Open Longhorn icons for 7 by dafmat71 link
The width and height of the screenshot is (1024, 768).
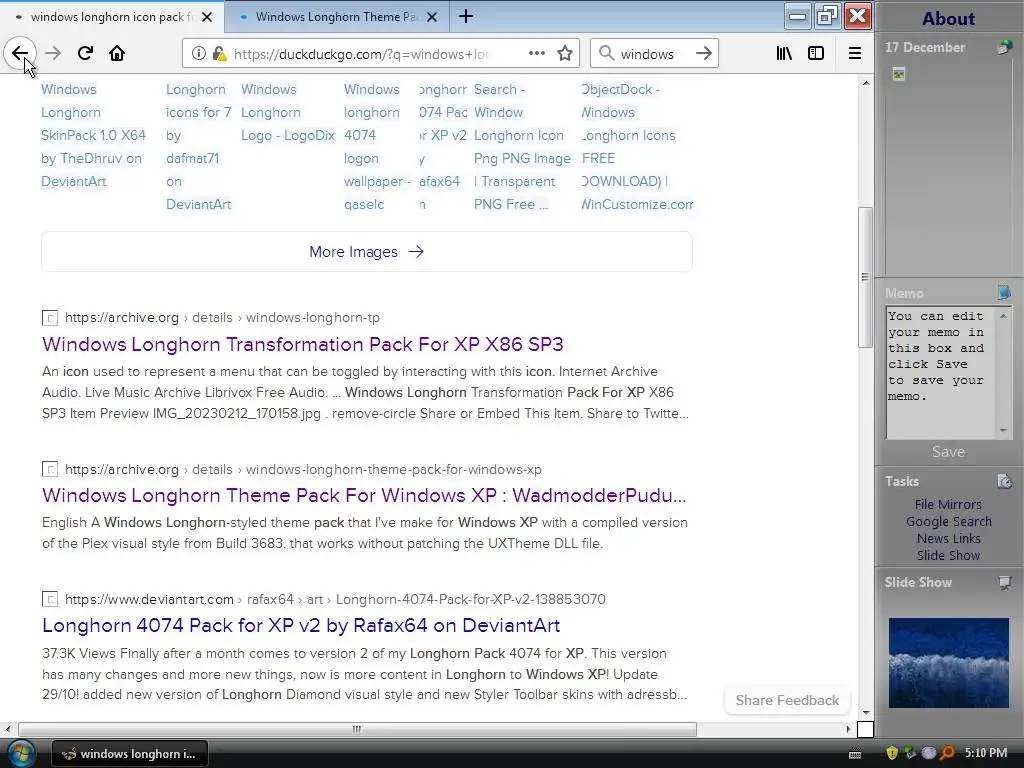[x=199, y=147]
